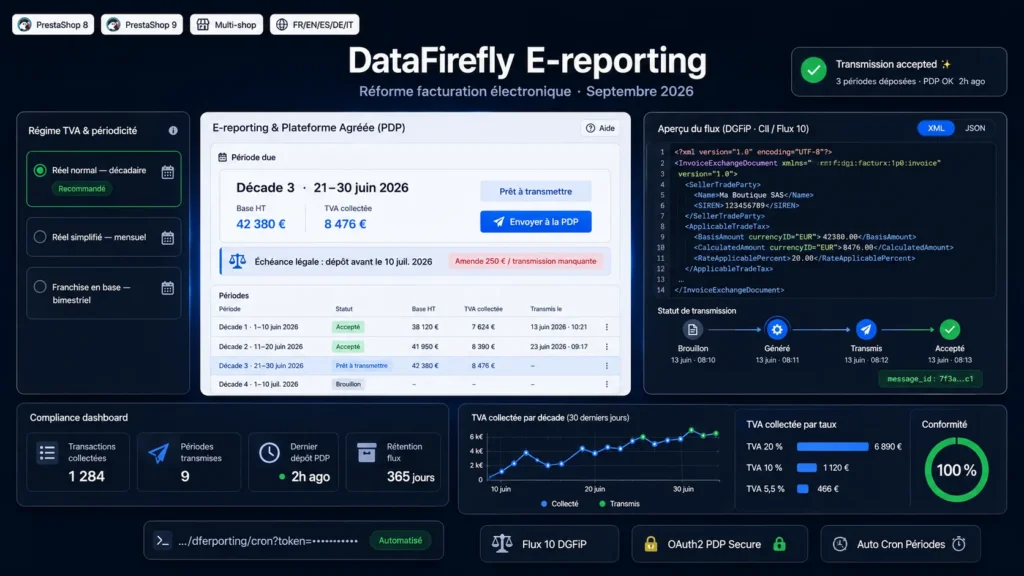The width and height of the screenshot is (1024, 576).
Task: Click line 6 SIREN in XML preview
Action: [746, 206]
